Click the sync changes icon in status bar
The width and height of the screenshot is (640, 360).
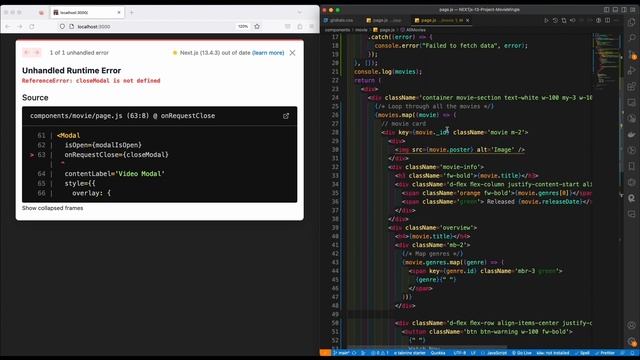point(354,353)
